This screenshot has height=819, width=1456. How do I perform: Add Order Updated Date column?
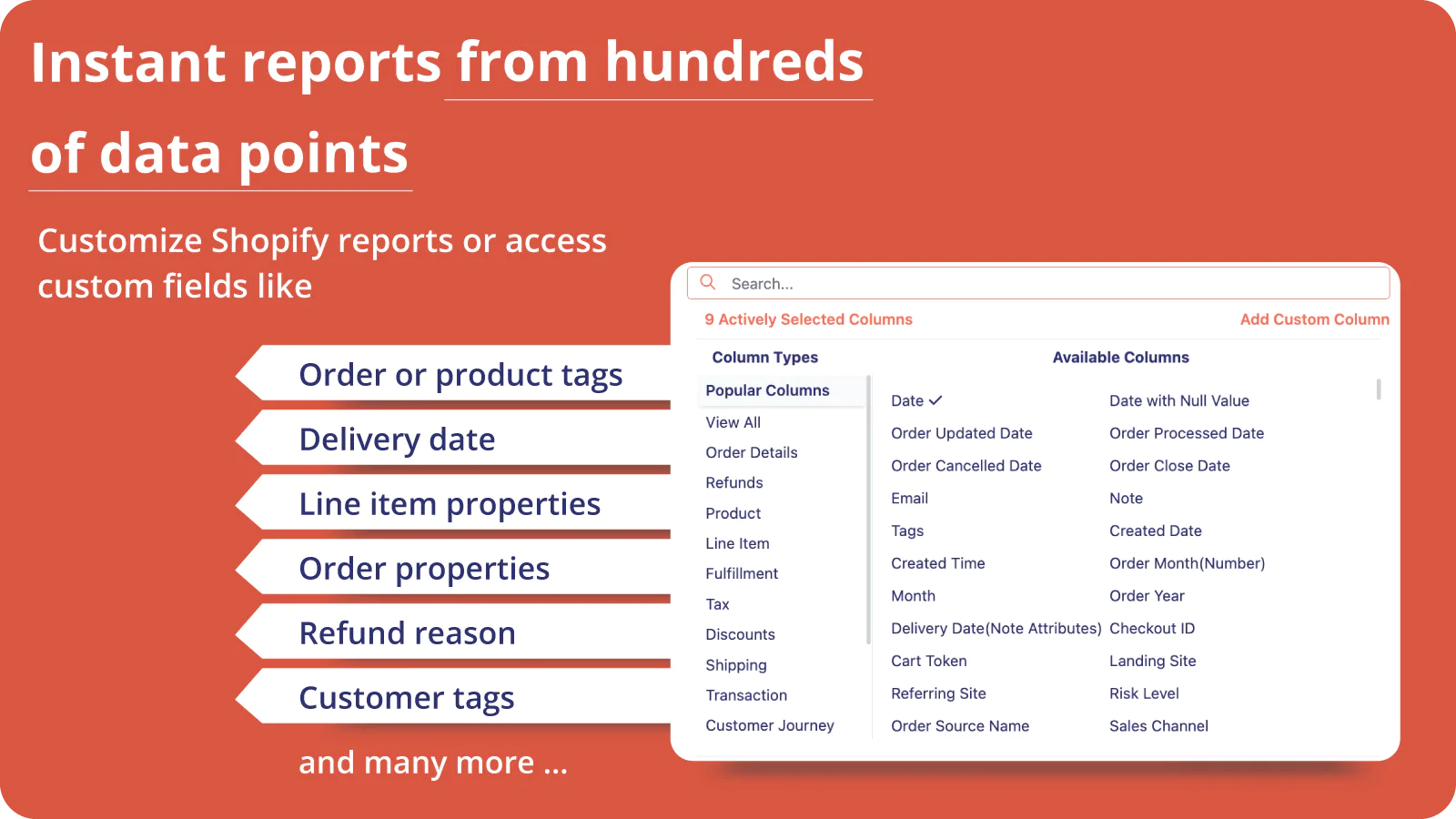point(962,433)
